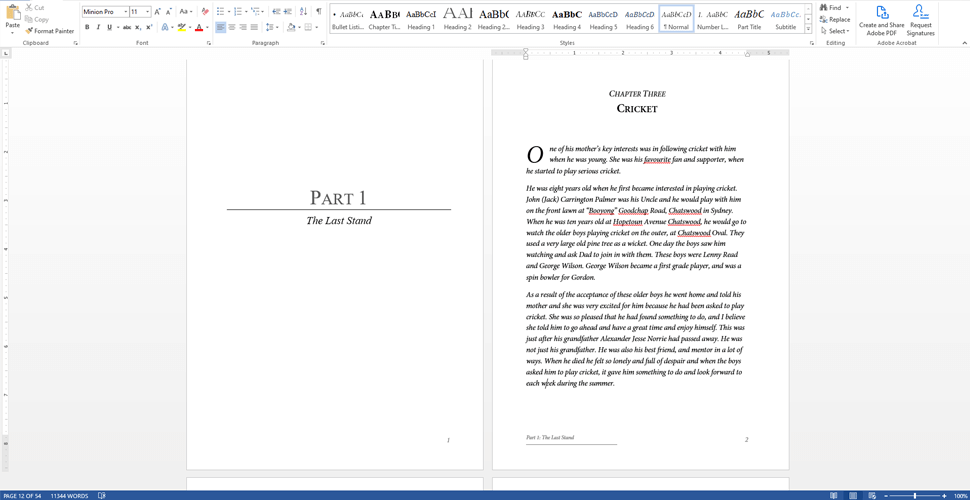This screenshot has width=970, height=500.
Task: Open the Replace dialog
Action: 835,19
